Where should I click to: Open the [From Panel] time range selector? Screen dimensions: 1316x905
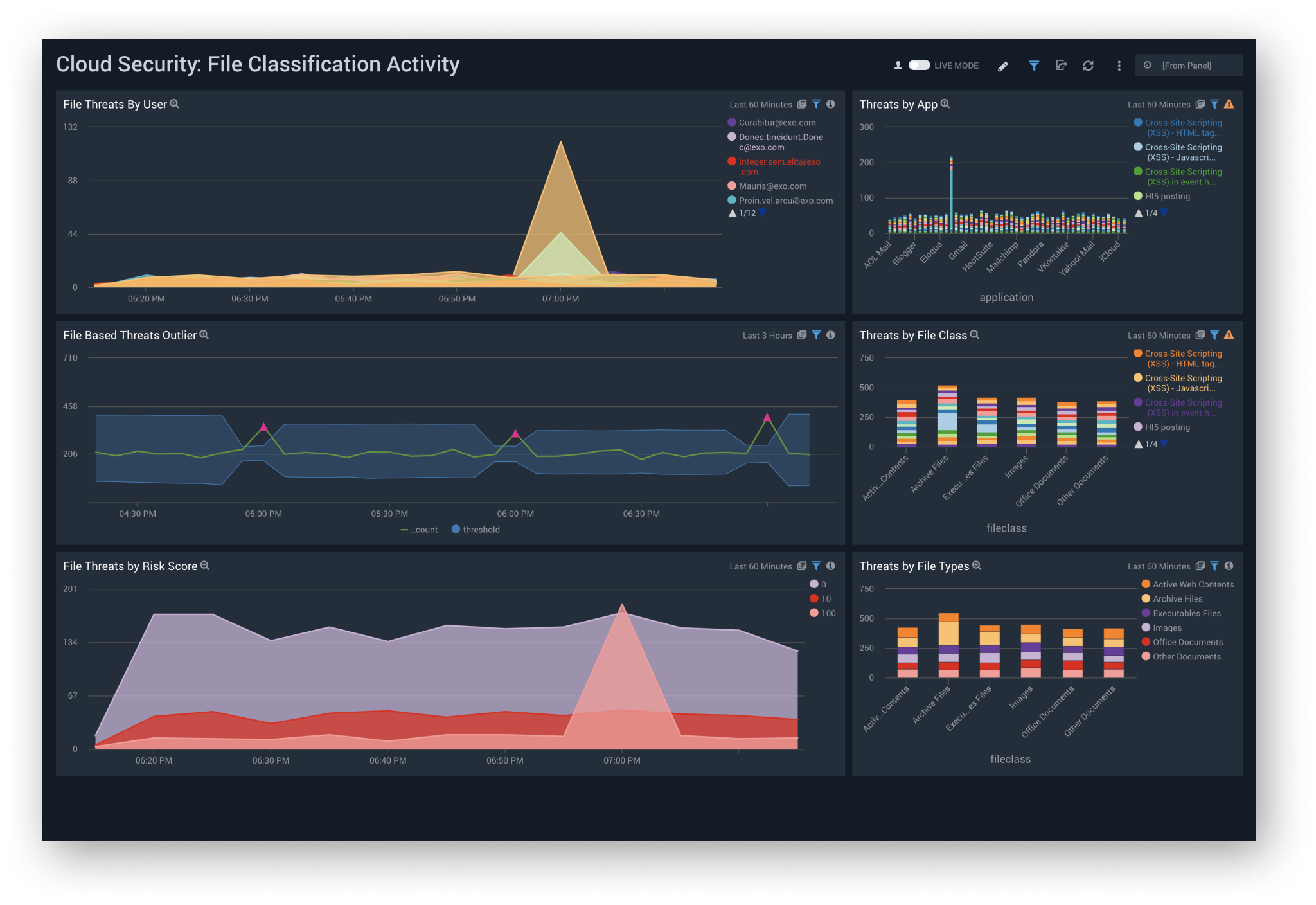coord(1188,65)
